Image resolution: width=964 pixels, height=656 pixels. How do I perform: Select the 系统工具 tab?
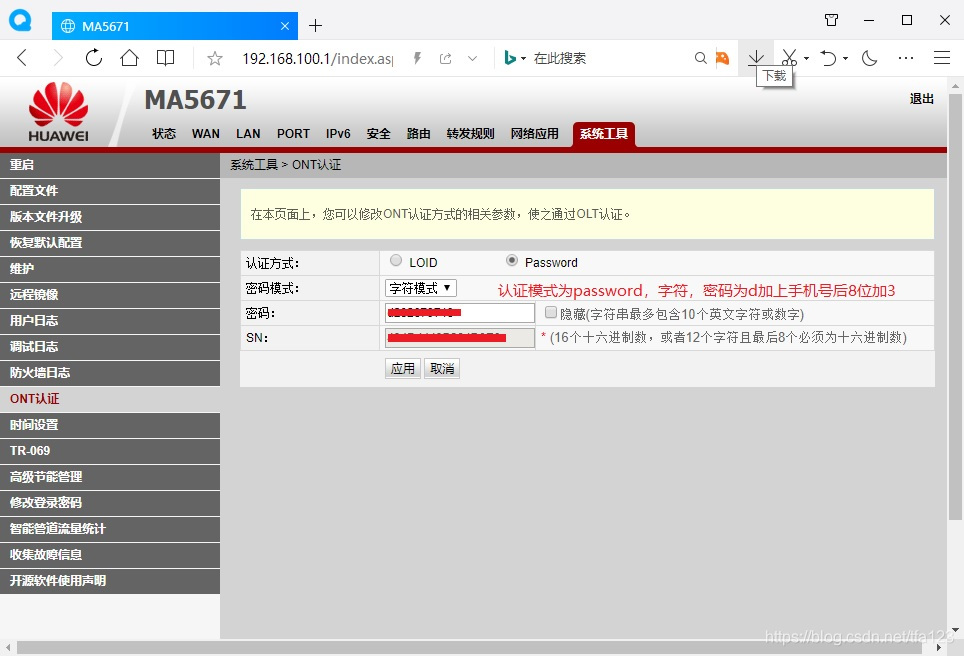coord(604,134)
